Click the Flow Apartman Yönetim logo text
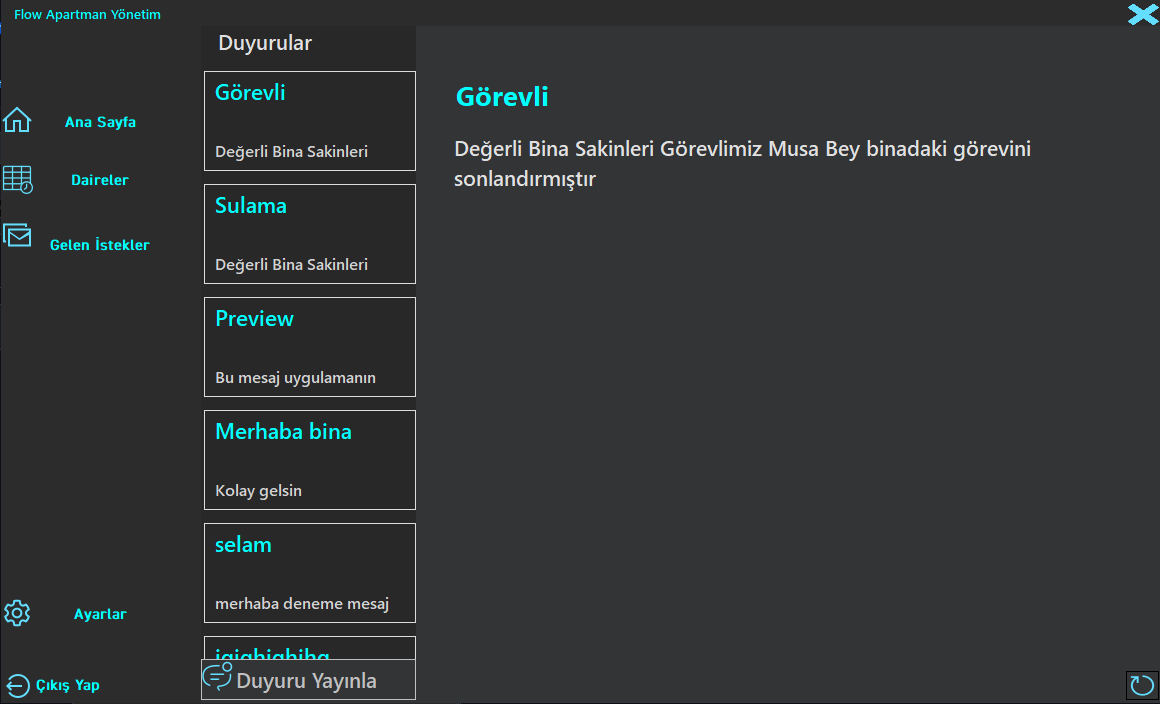Image resolution: width=1160 pixels, height=704 pixels. click(x=87, y=14)
